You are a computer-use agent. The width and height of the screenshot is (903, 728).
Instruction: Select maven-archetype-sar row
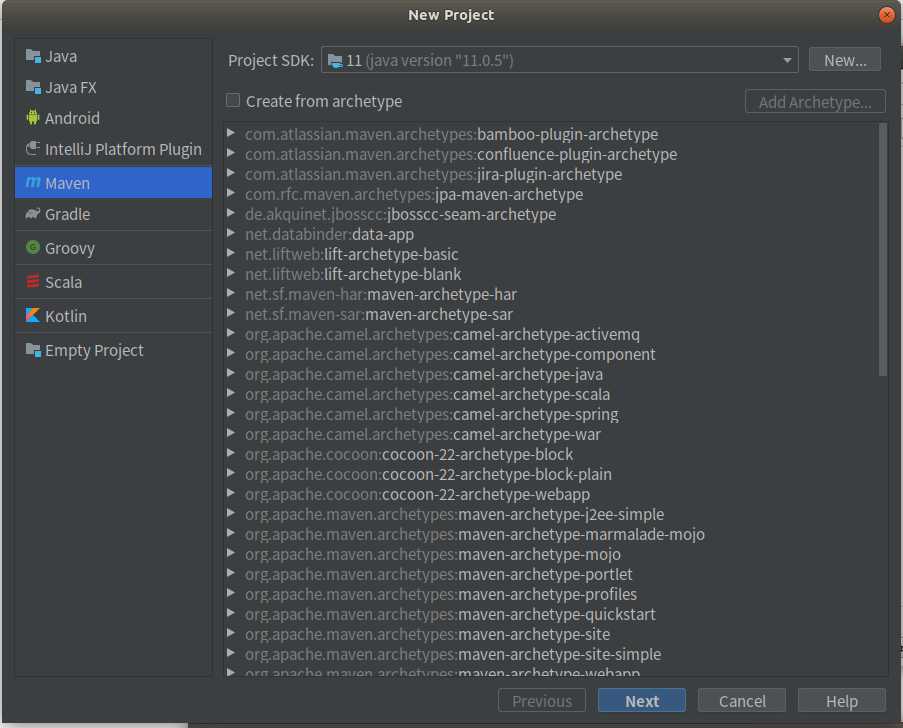[552, 314]
